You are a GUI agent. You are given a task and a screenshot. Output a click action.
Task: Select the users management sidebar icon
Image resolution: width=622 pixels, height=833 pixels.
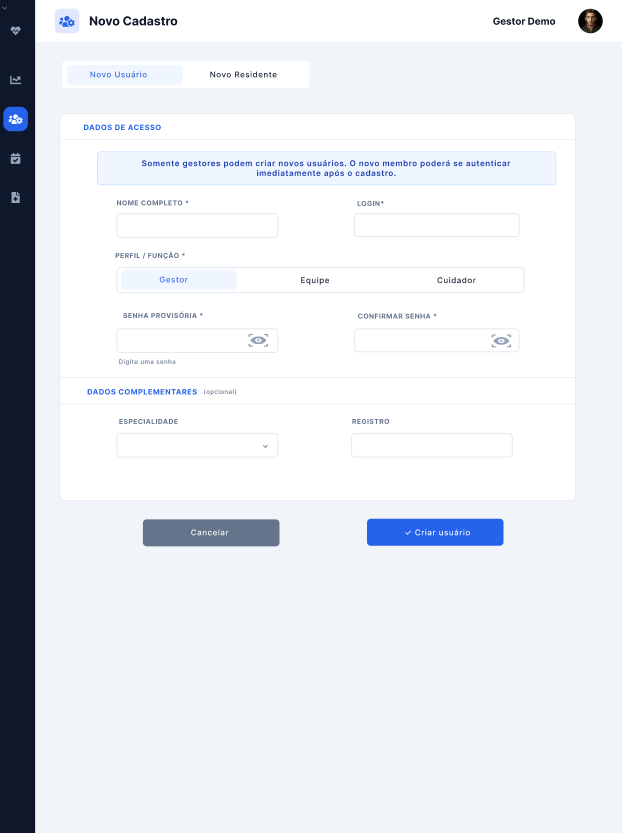[x=15, y=119]
